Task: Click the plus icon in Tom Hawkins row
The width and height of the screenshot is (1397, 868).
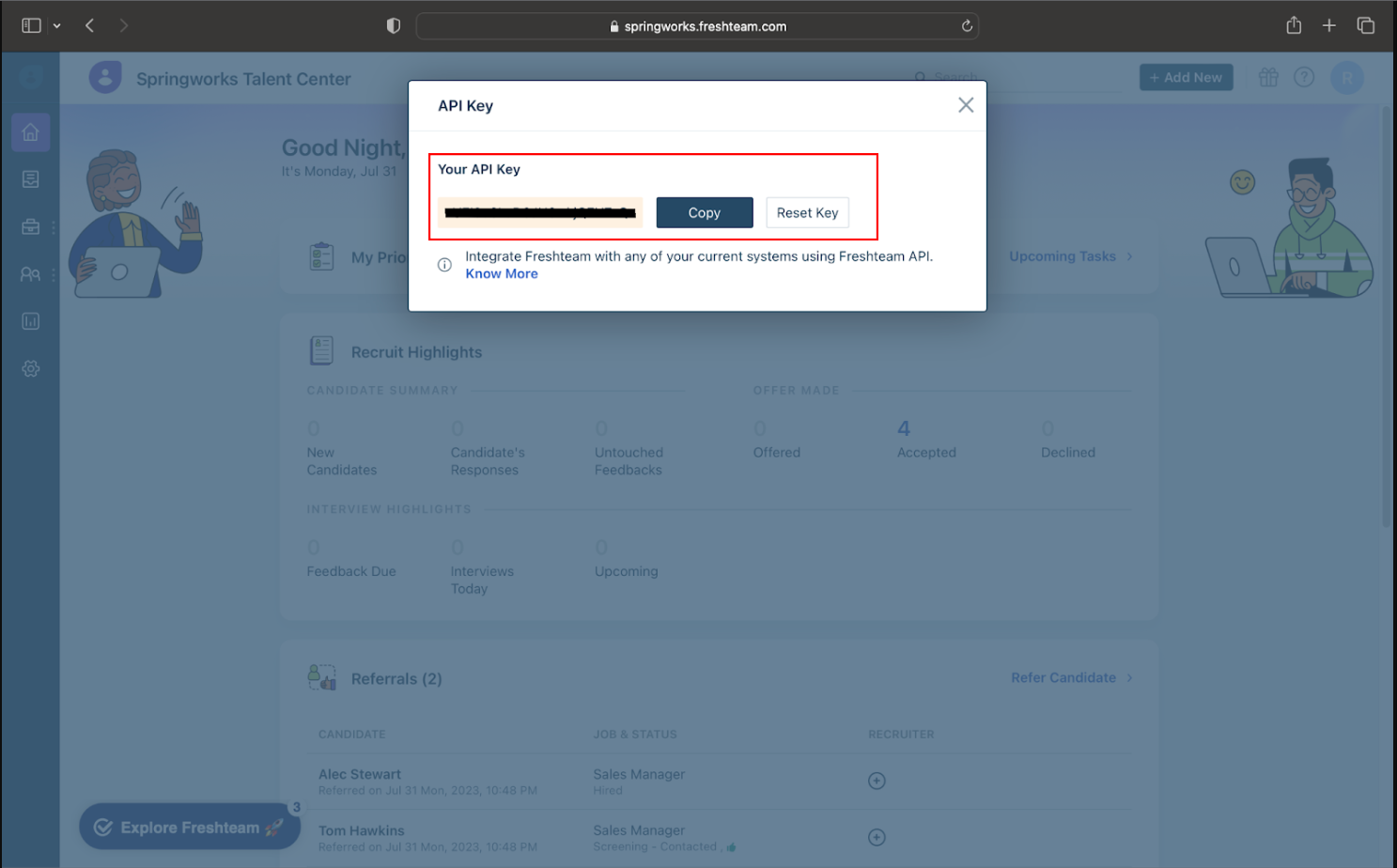Action: point(877,837)
